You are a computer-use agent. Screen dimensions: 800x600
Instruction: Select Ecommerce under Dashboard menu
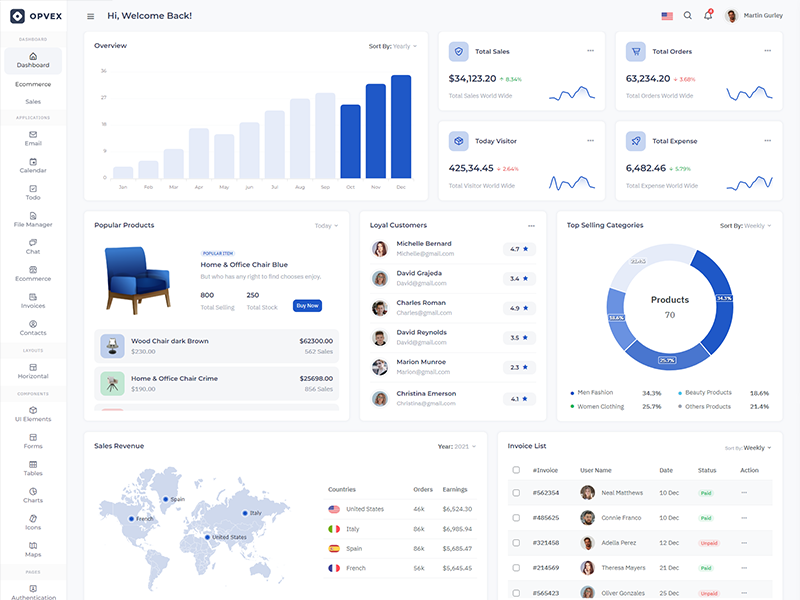tap(33, 84)
